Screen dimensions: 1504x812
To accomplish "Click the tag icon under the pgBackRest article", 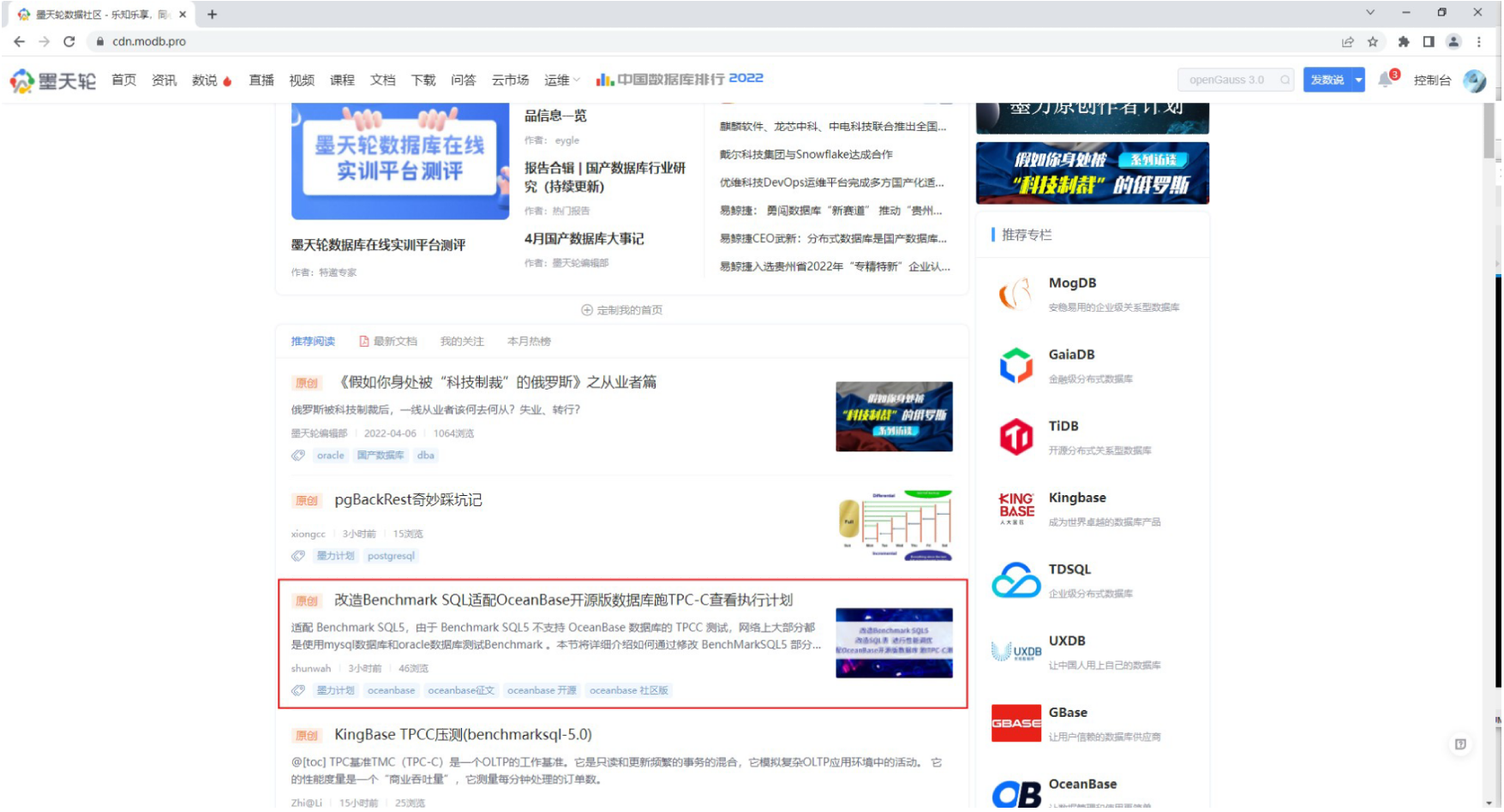I will [x=298, y=556].
